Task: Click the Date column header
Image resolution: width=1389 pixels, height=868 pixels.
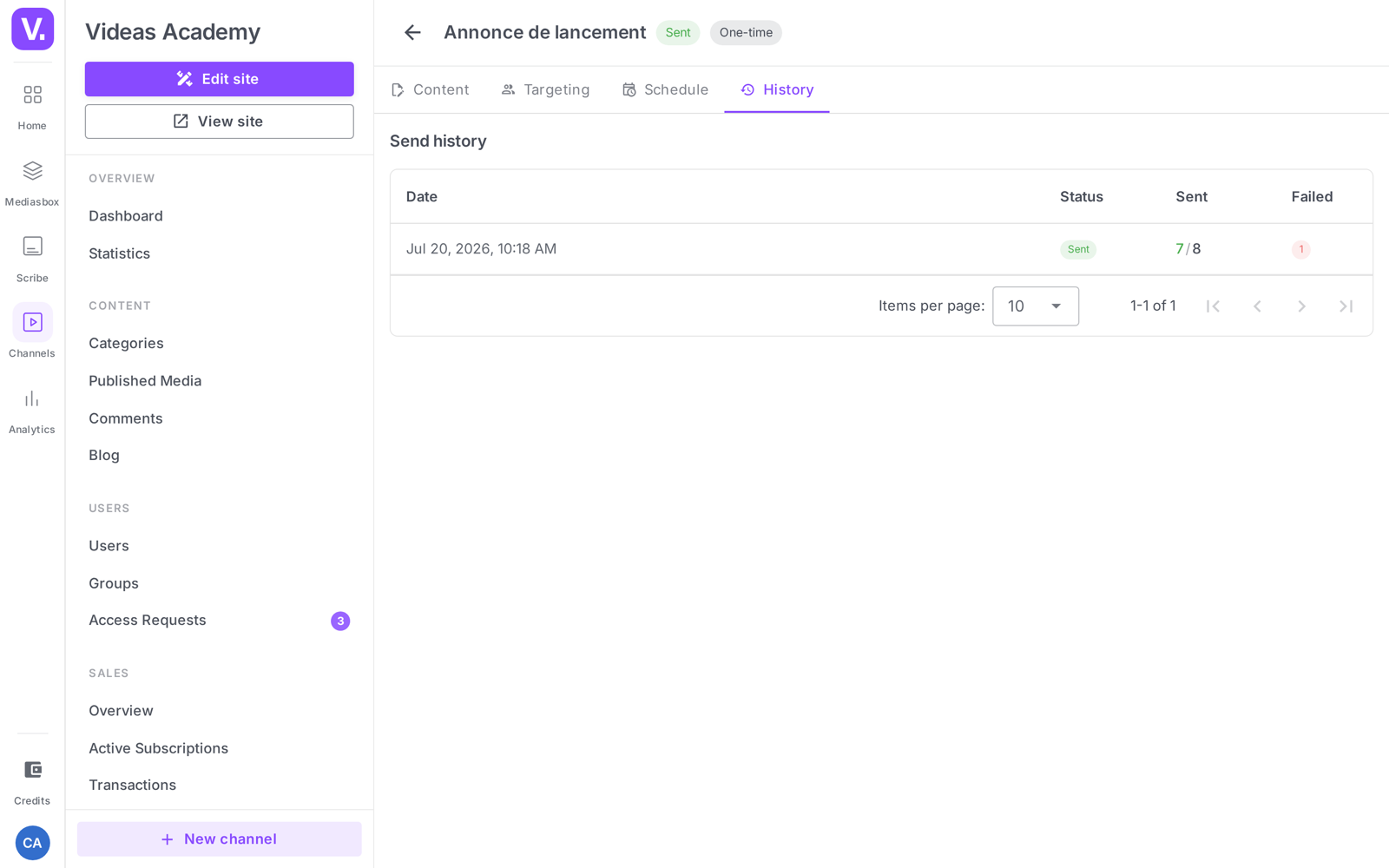Action: click(x=422, y=197)
